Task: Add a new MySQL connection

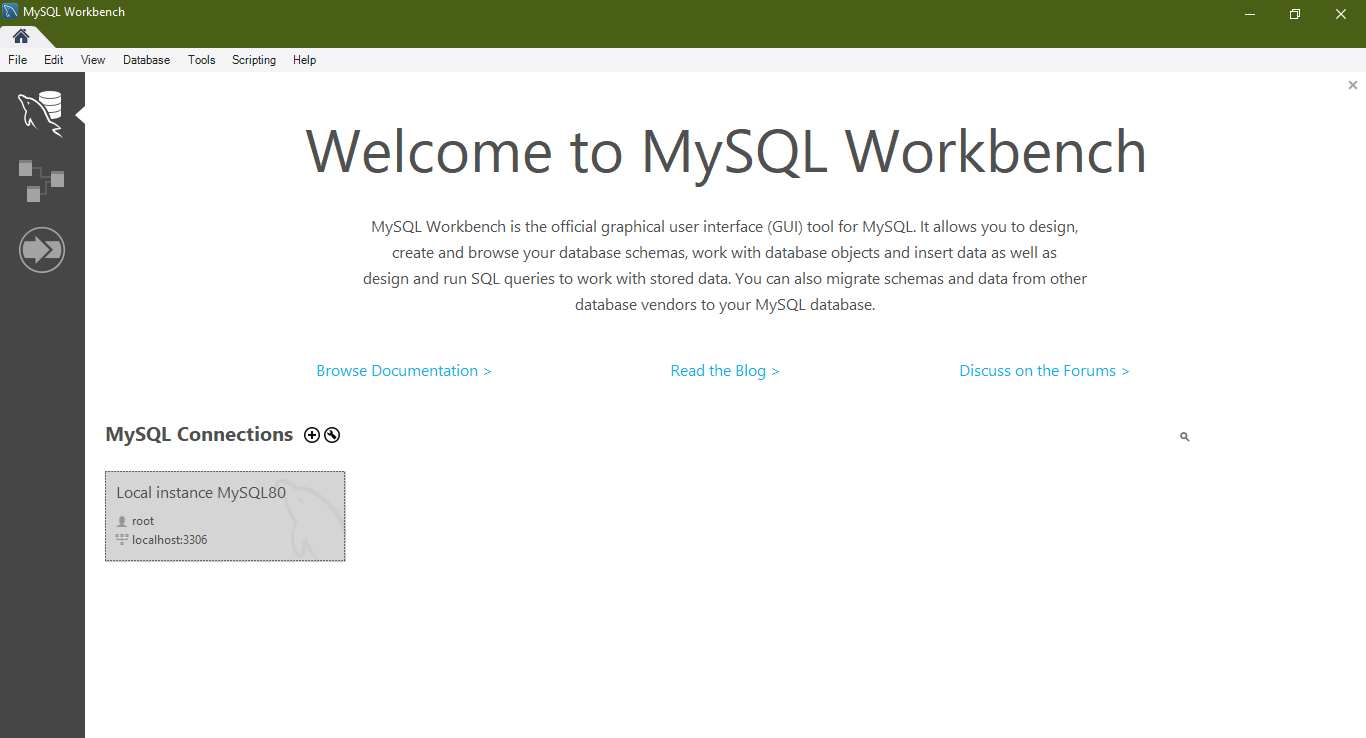Action: (x=312, y=435)
